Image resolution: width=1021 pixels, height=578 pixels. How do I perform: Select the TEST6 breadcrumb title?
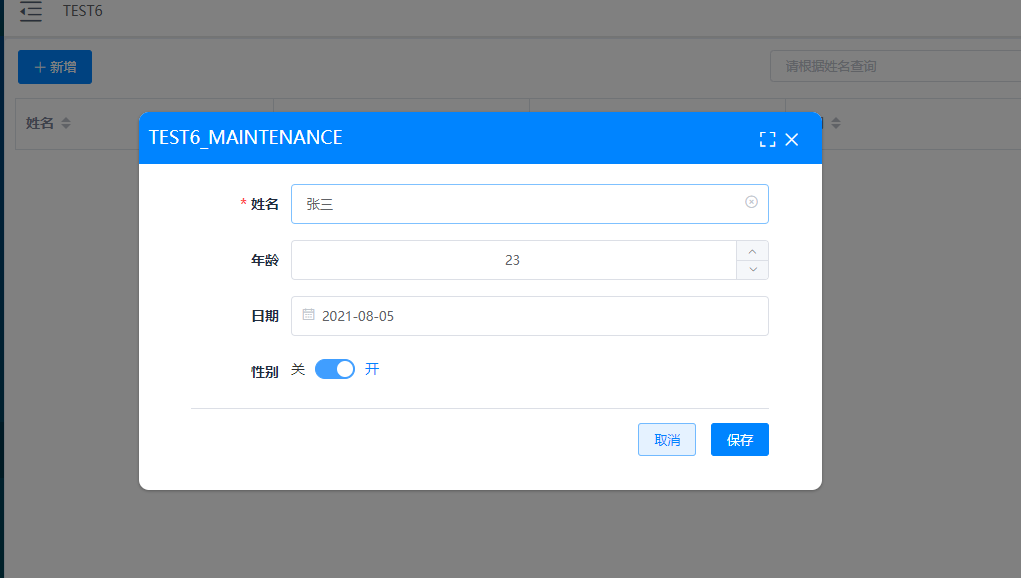(x=83, y=11)
